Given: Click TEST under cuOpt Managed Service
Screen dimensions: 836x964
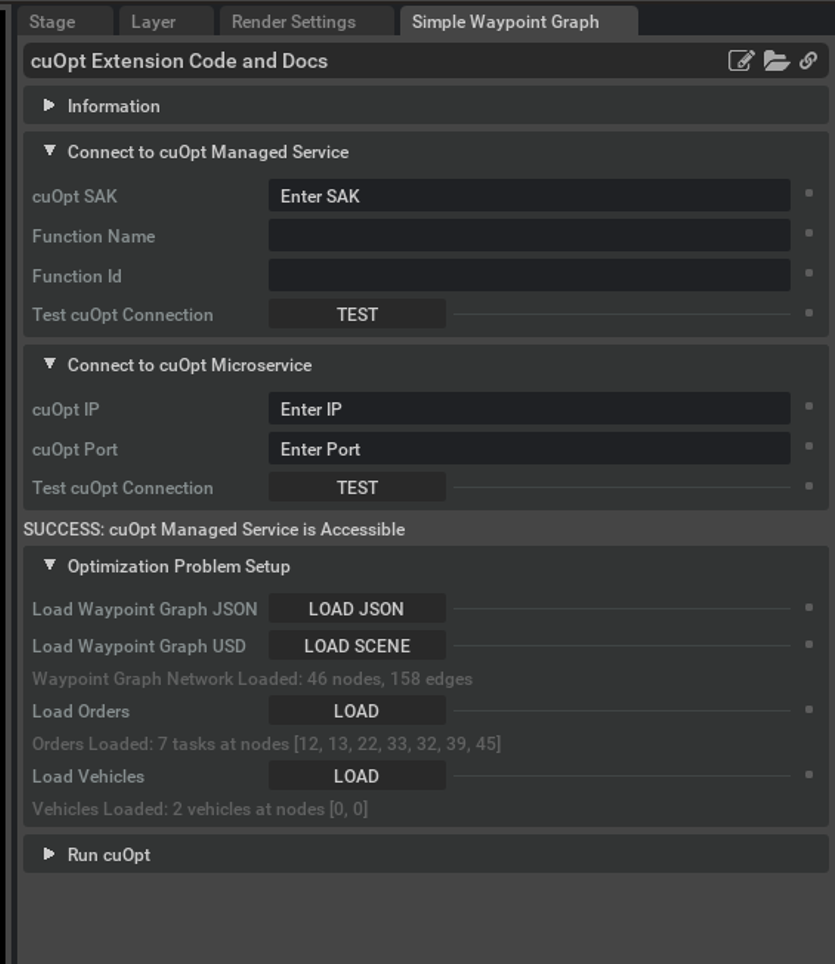Looking at the screenshot, I should click(357, 315).
